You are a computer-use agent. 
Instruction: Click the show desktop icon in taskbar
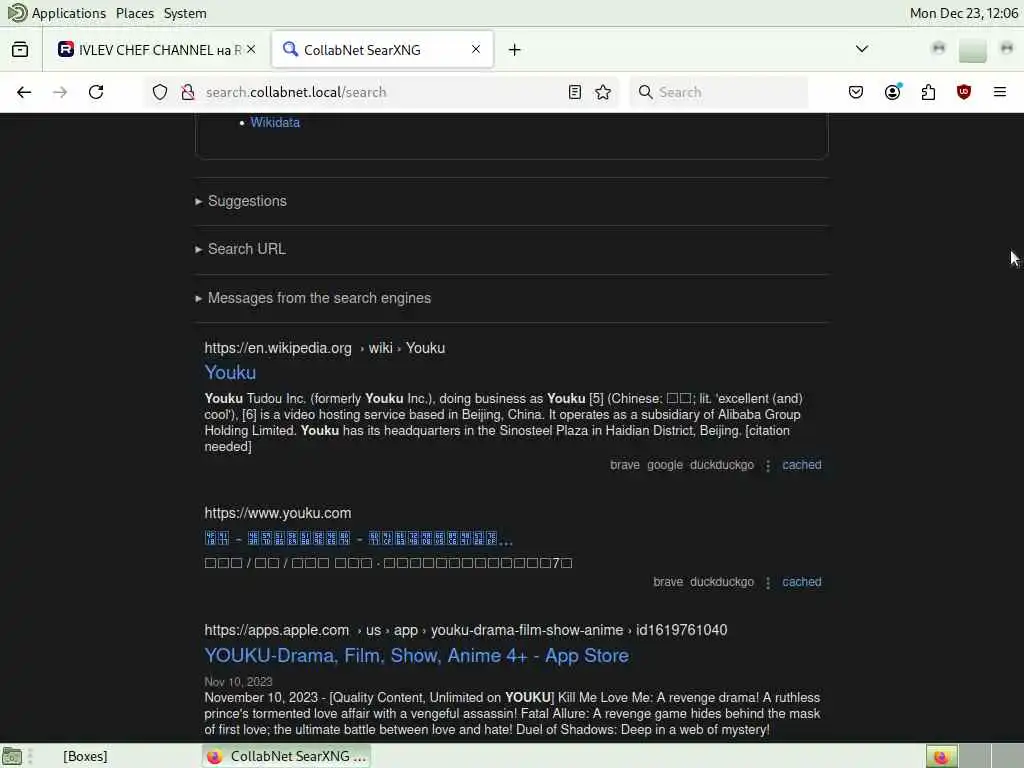[12, 756]
